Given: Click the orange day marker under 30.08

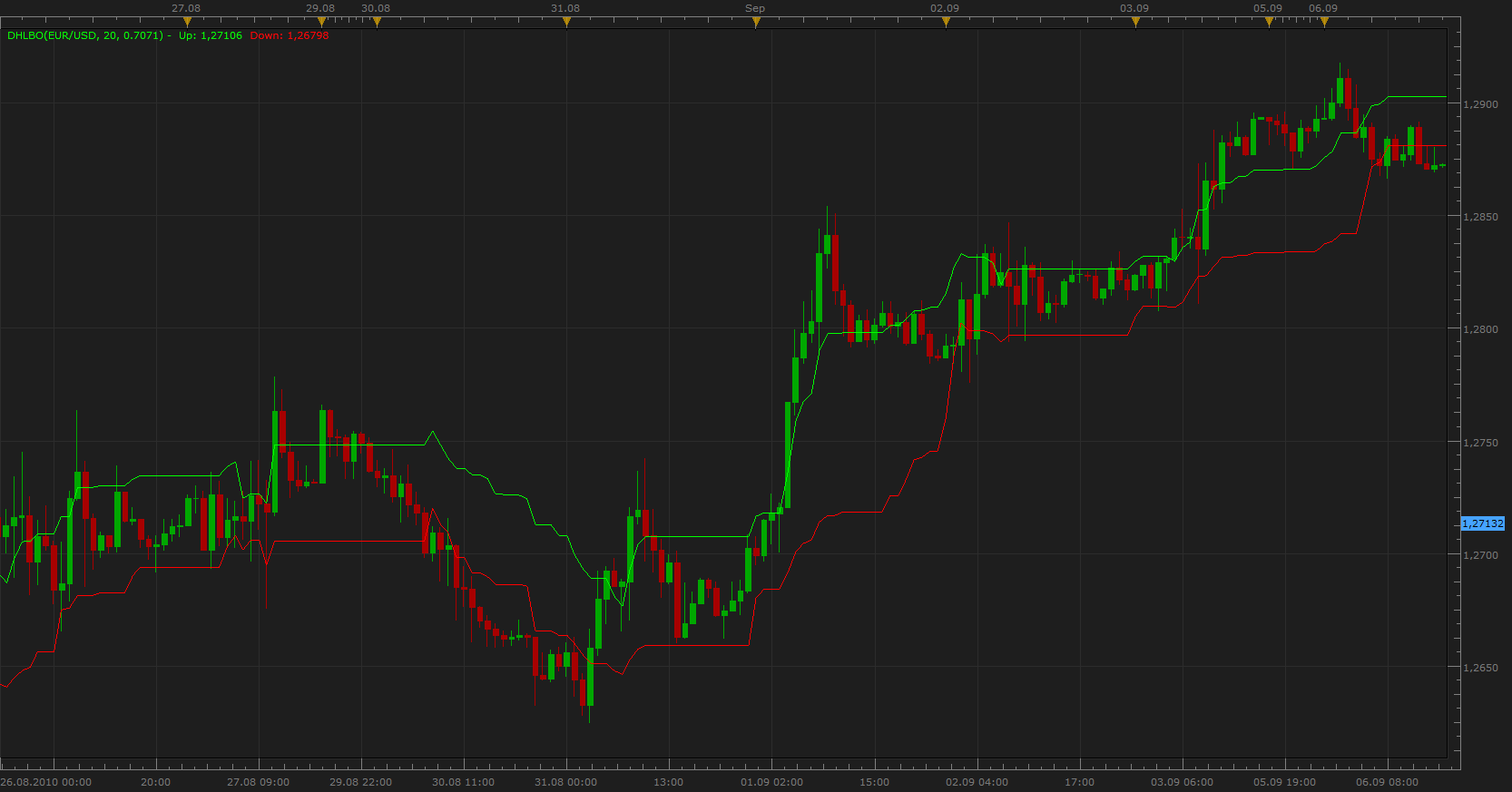Looking at the screenshot, I should [377, 22].
